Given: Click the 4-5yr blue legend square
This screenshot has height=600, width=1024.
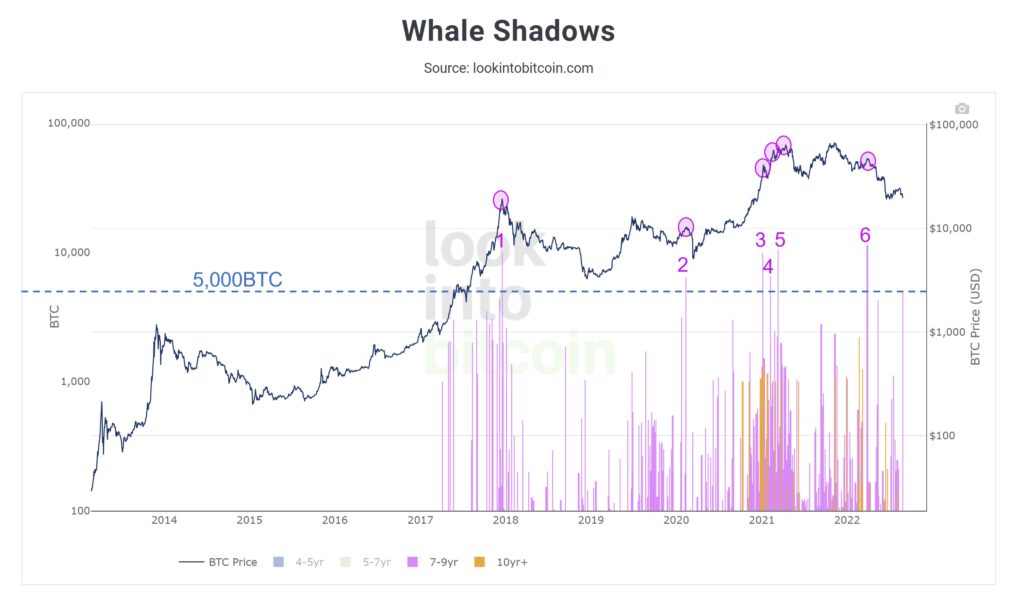Looking at the screenshot, I should pyautogui.click(x=279, y=562).
